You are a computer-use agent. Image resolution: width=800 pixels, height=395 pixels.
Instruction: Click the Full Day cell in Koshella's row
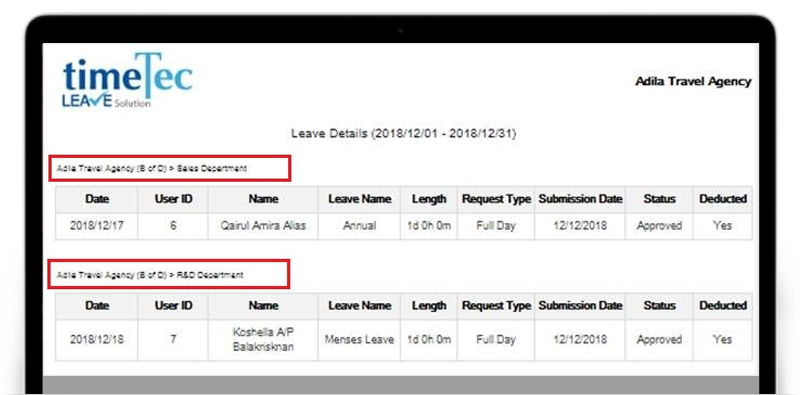(496, 340)
